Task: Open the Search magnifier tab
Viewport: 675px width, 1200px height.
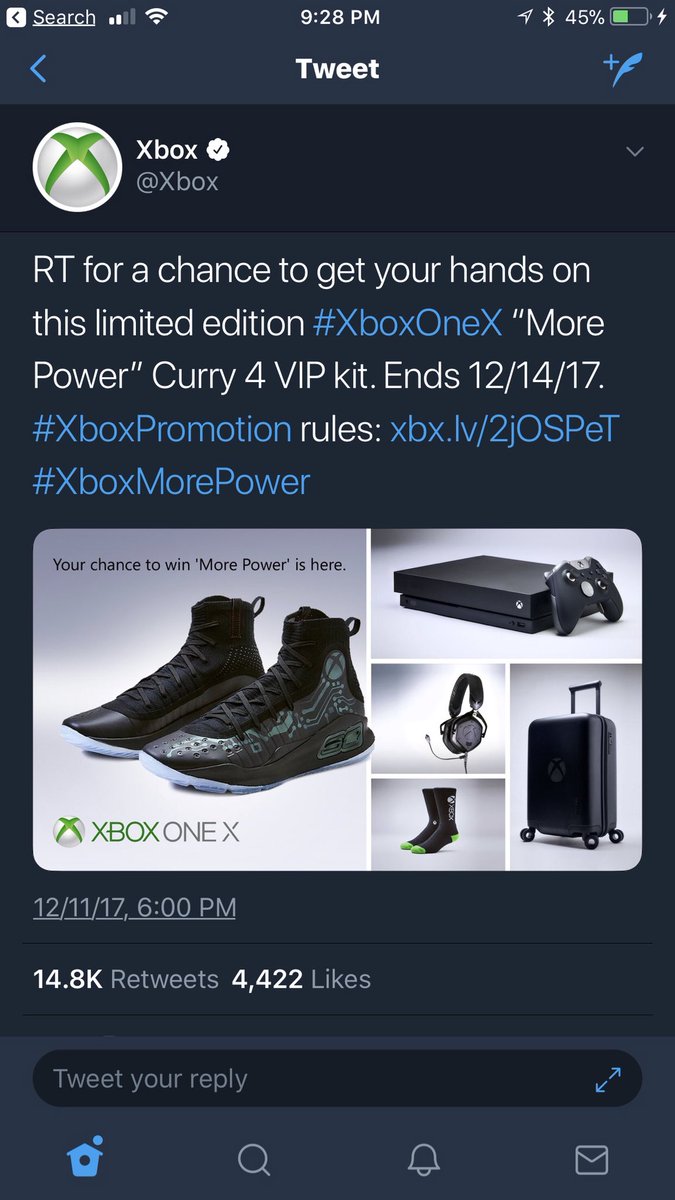Action: [254, 1159]
